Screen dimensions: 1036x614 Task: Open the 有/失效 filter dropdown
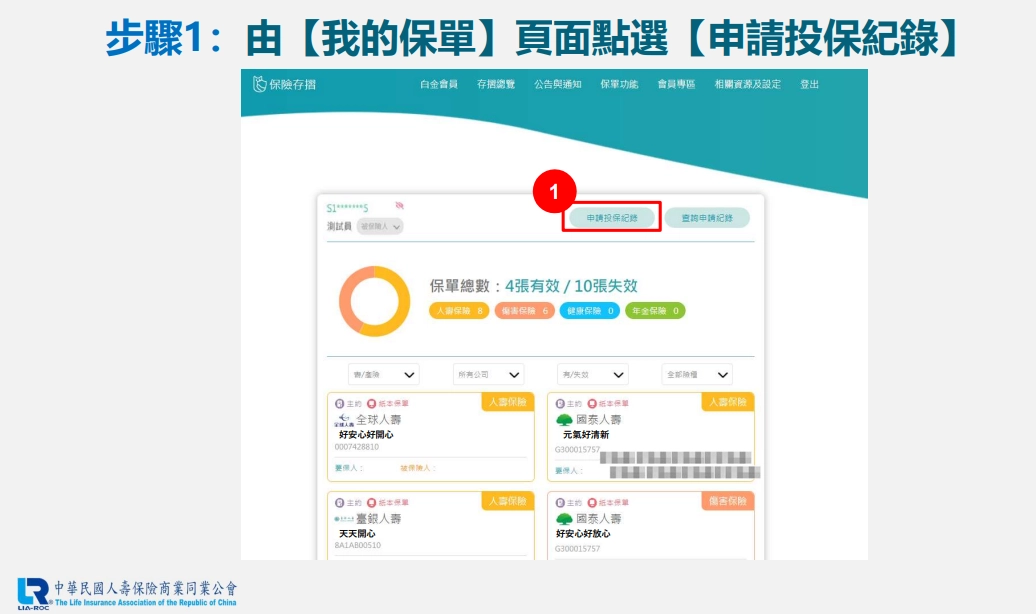[x=593, y=375]
